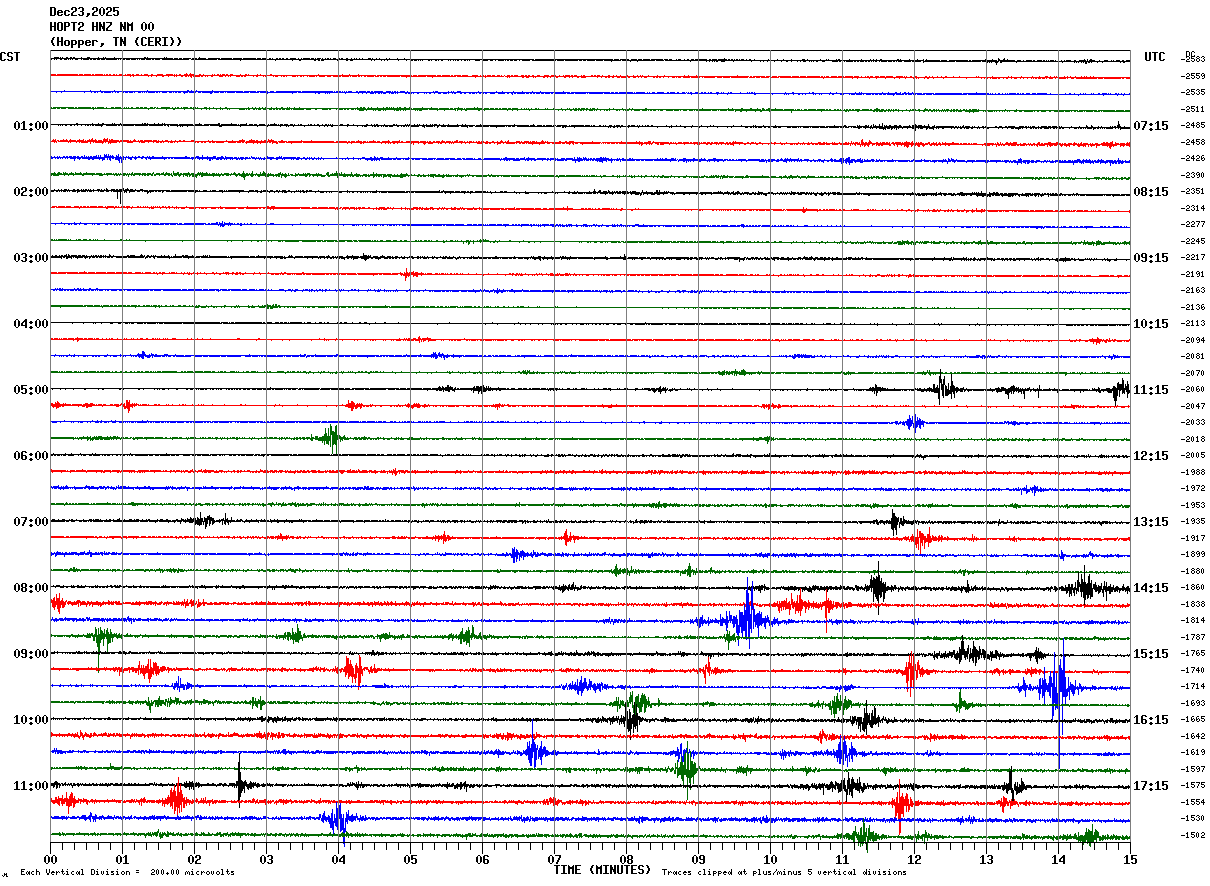1210x886 pixels.
Task: Click the DC offset value -1765
Action: tap(1194, 653)
